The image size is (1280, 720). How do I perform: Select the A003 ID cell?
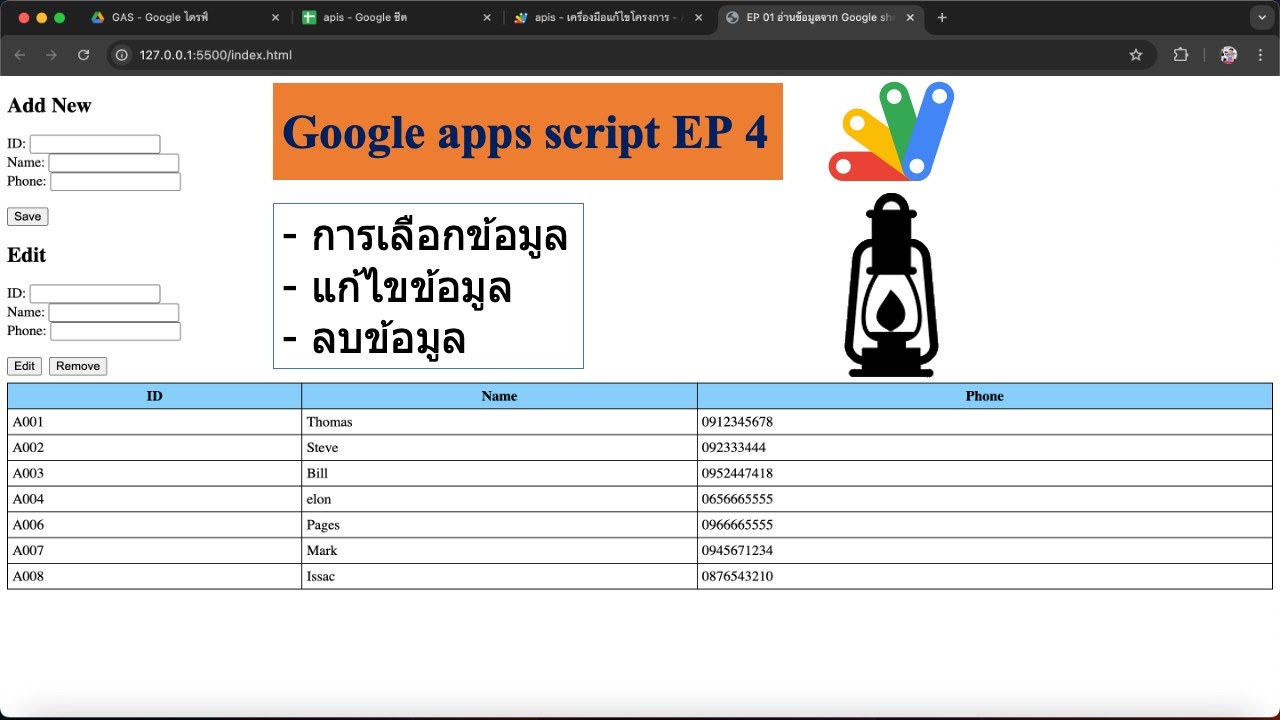[154, 474]
